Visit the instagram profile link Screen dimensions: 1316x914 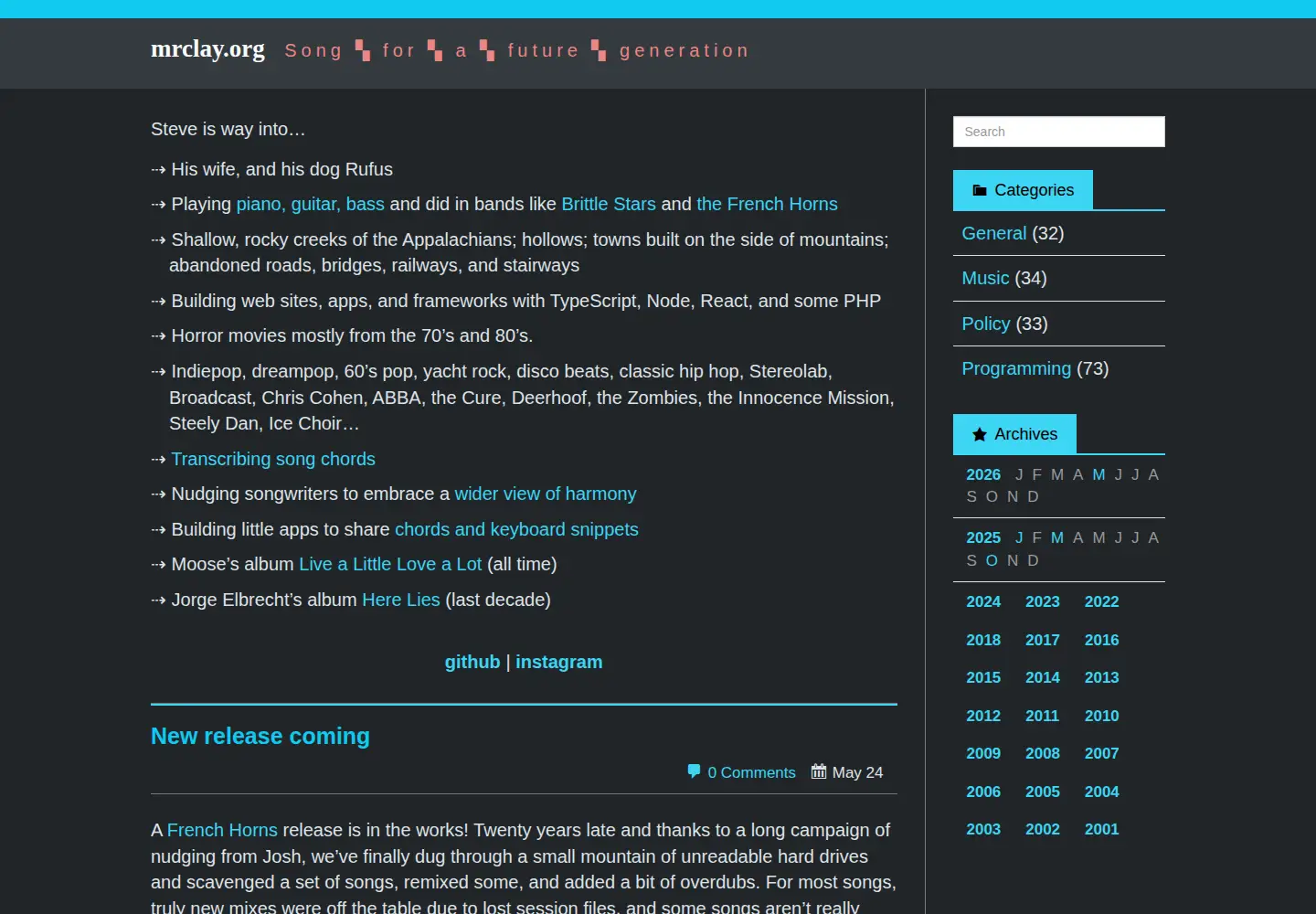559,662
